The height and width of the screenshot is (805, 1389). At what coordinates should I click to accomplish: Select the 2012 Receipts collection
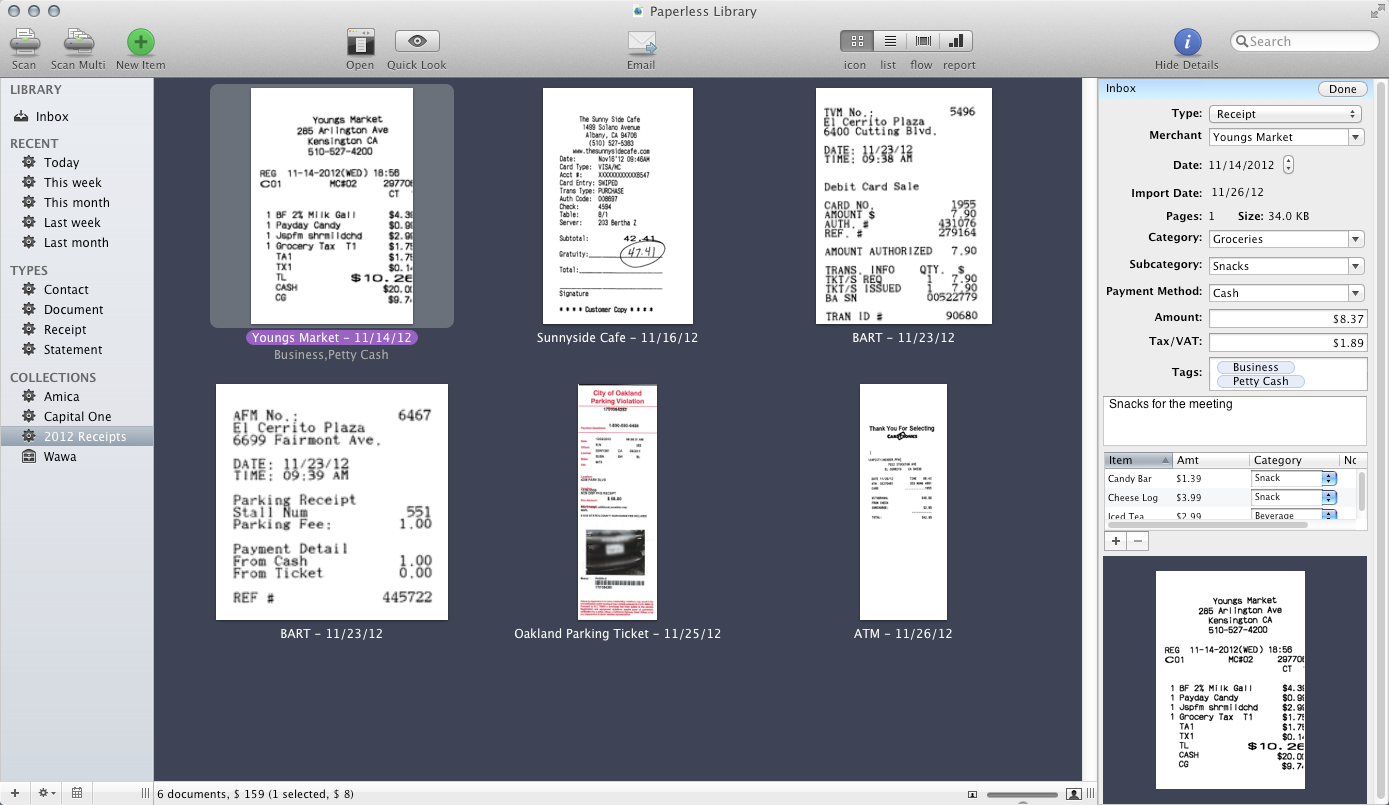(x=77, y=436)
